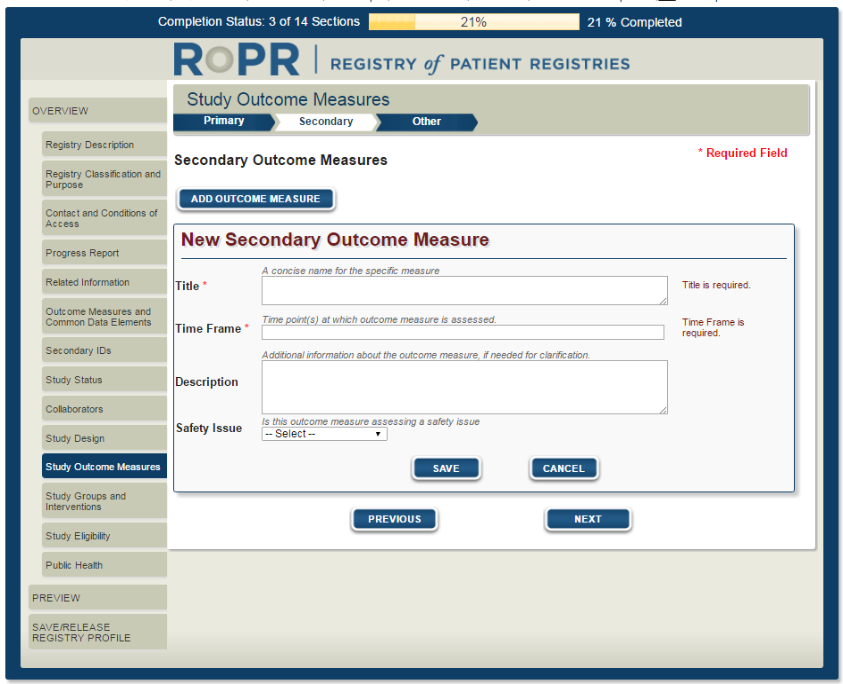
Task: Click the Save button
Action: coord(446,468)
